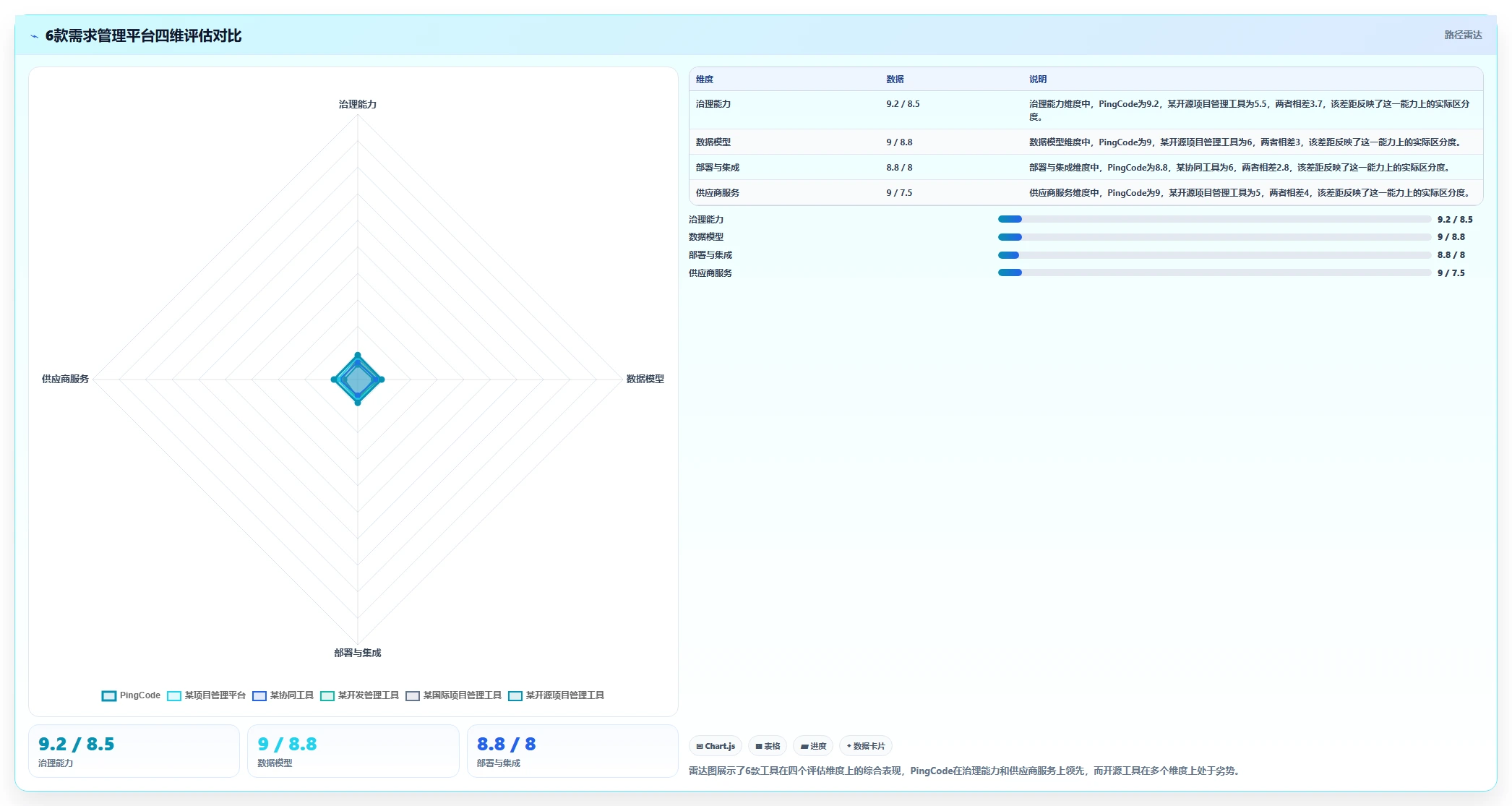
Task: Toggle the 某国际项目管理工具 legend item
Action: pos(454,695)
